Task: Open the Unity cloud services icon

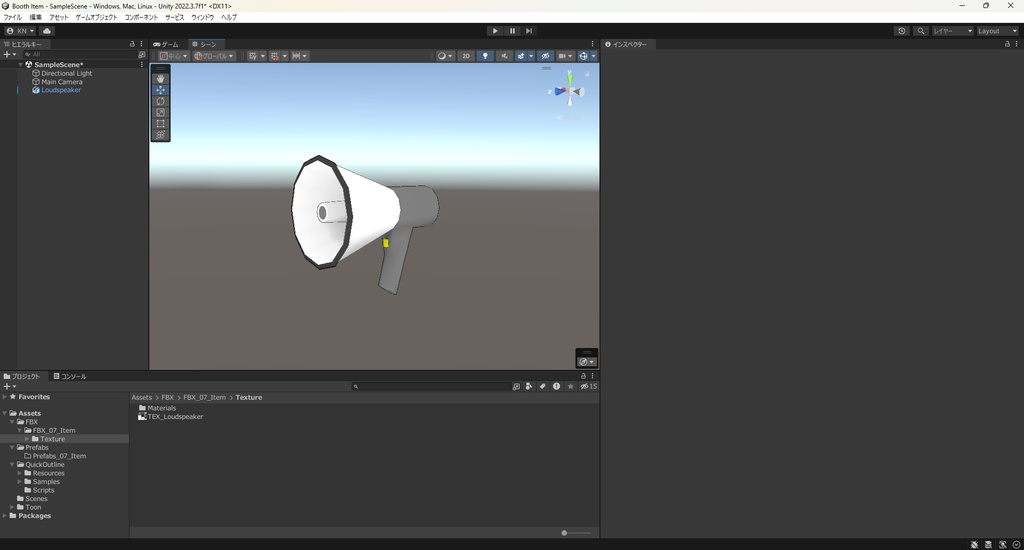Action: pos(47,31)
